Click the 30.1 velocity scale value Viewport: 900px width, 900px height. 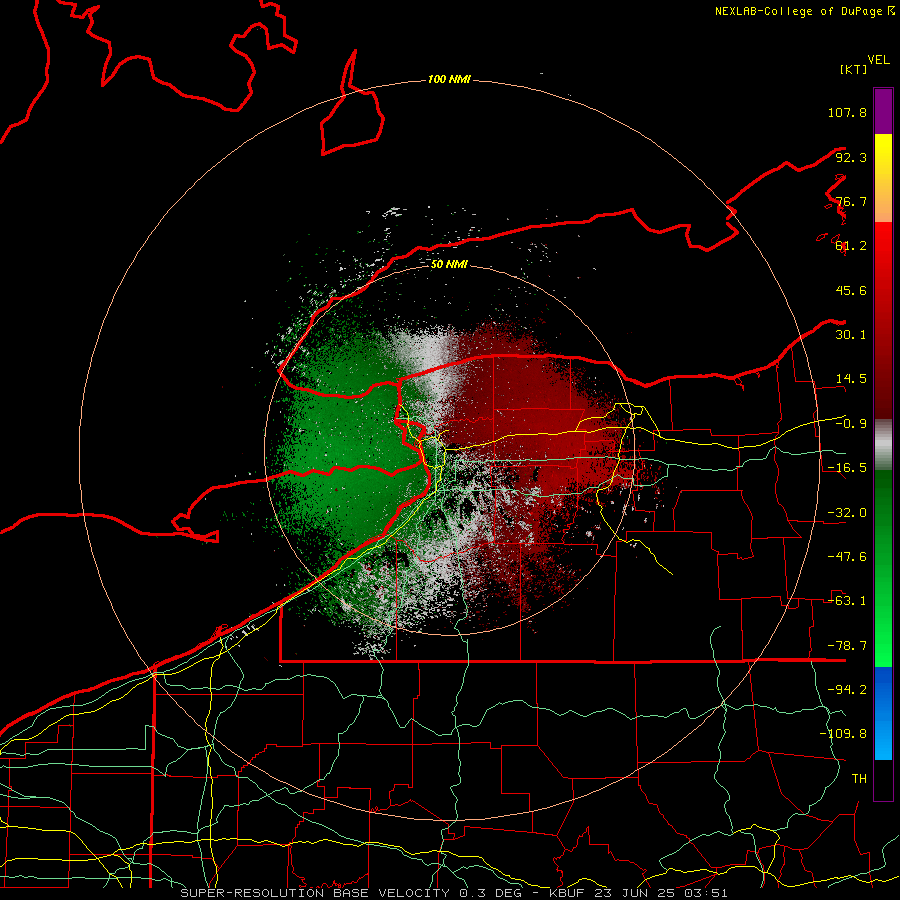tap(851, 335)
